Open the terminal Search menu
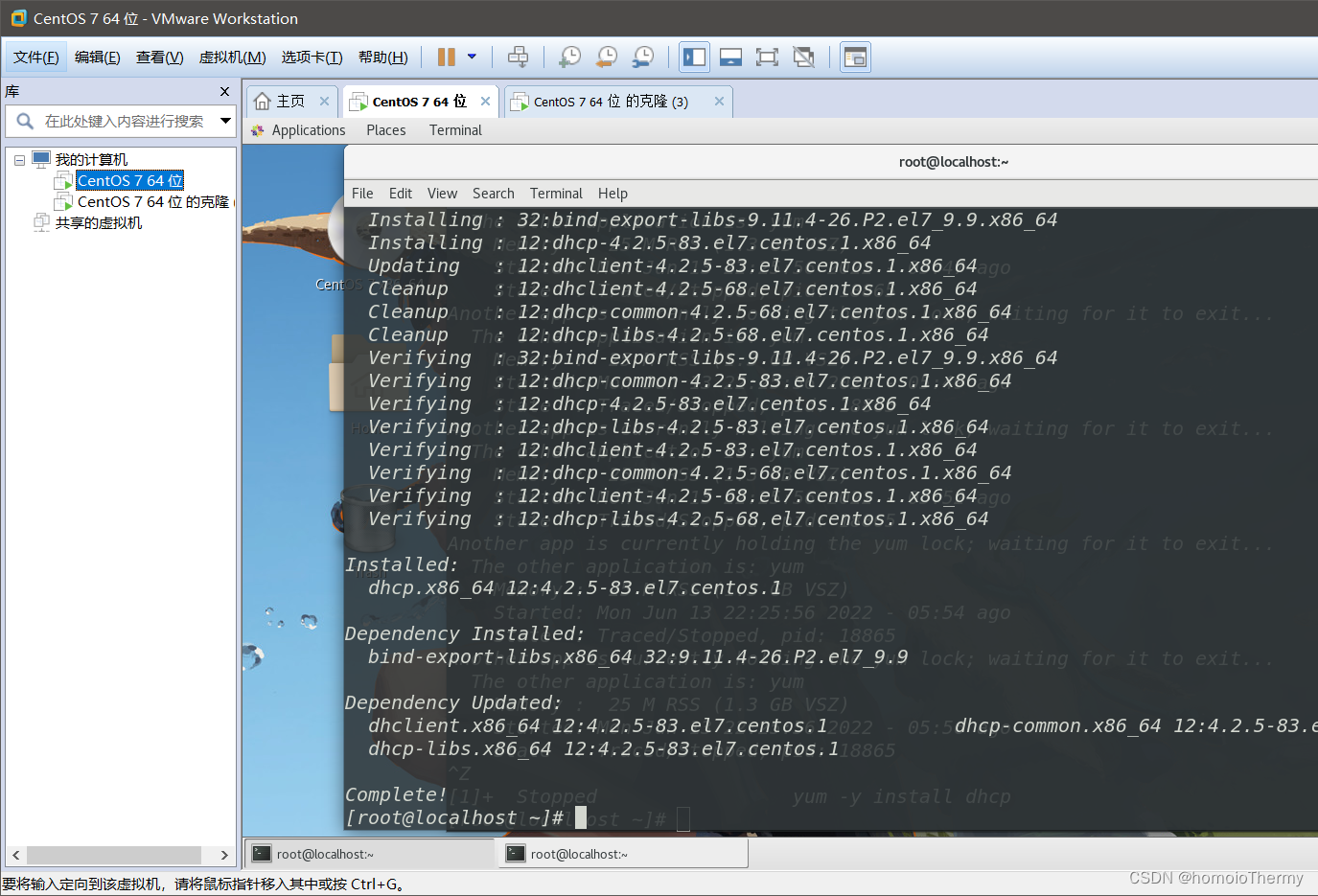This screenshot has width=1318, height=896. tap(493, 194)
